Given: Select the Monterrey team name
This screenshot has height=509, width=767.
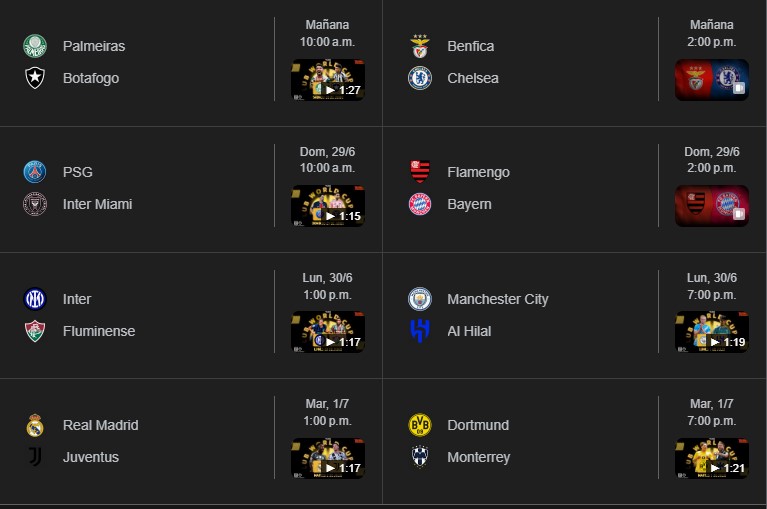Looking at the screenshot, I should coord(479,457).
